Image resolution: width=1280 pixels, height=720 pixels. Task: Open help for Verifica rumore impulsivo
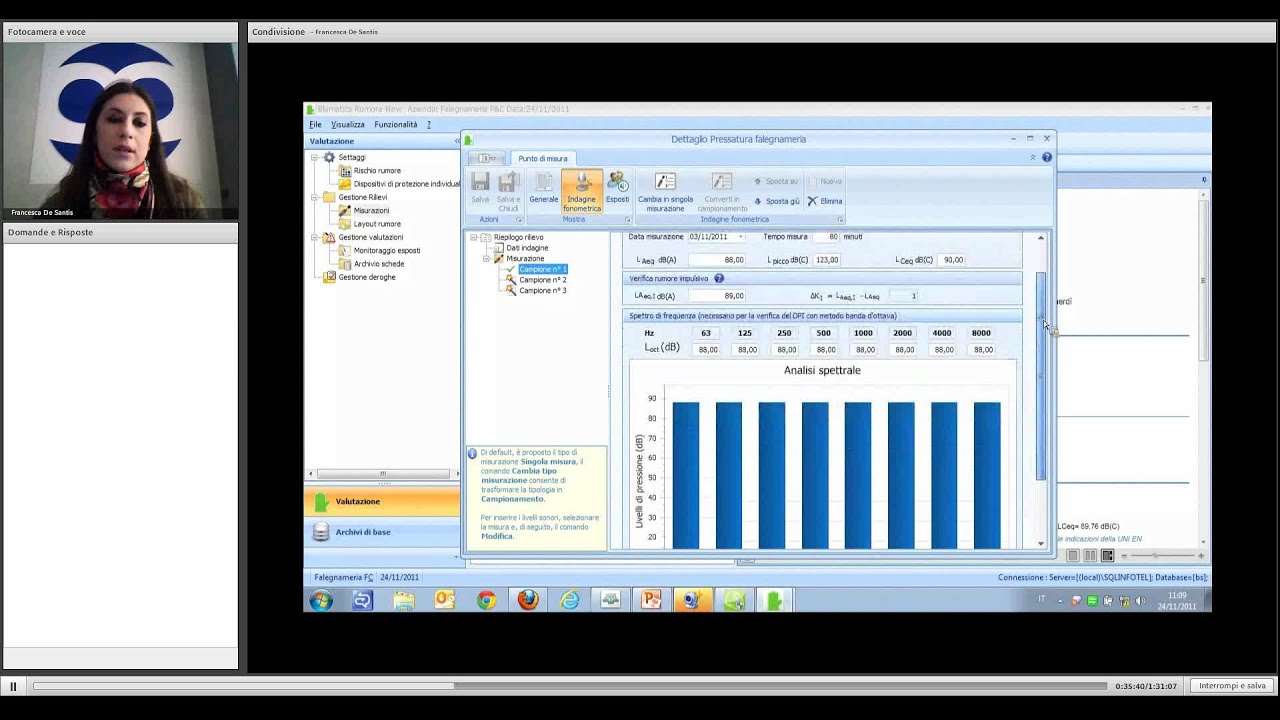(718, 278)
